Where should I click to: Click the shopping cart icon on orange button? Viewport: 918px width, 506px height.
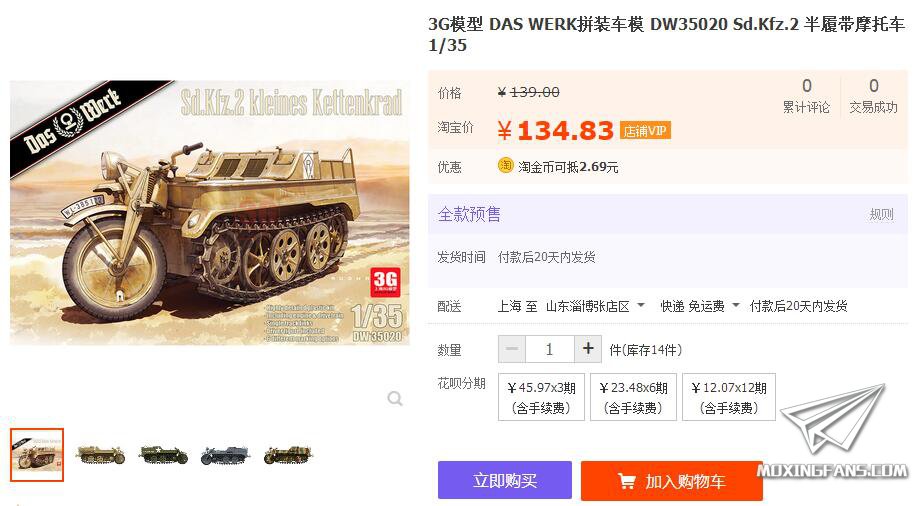tap(626, 481)
